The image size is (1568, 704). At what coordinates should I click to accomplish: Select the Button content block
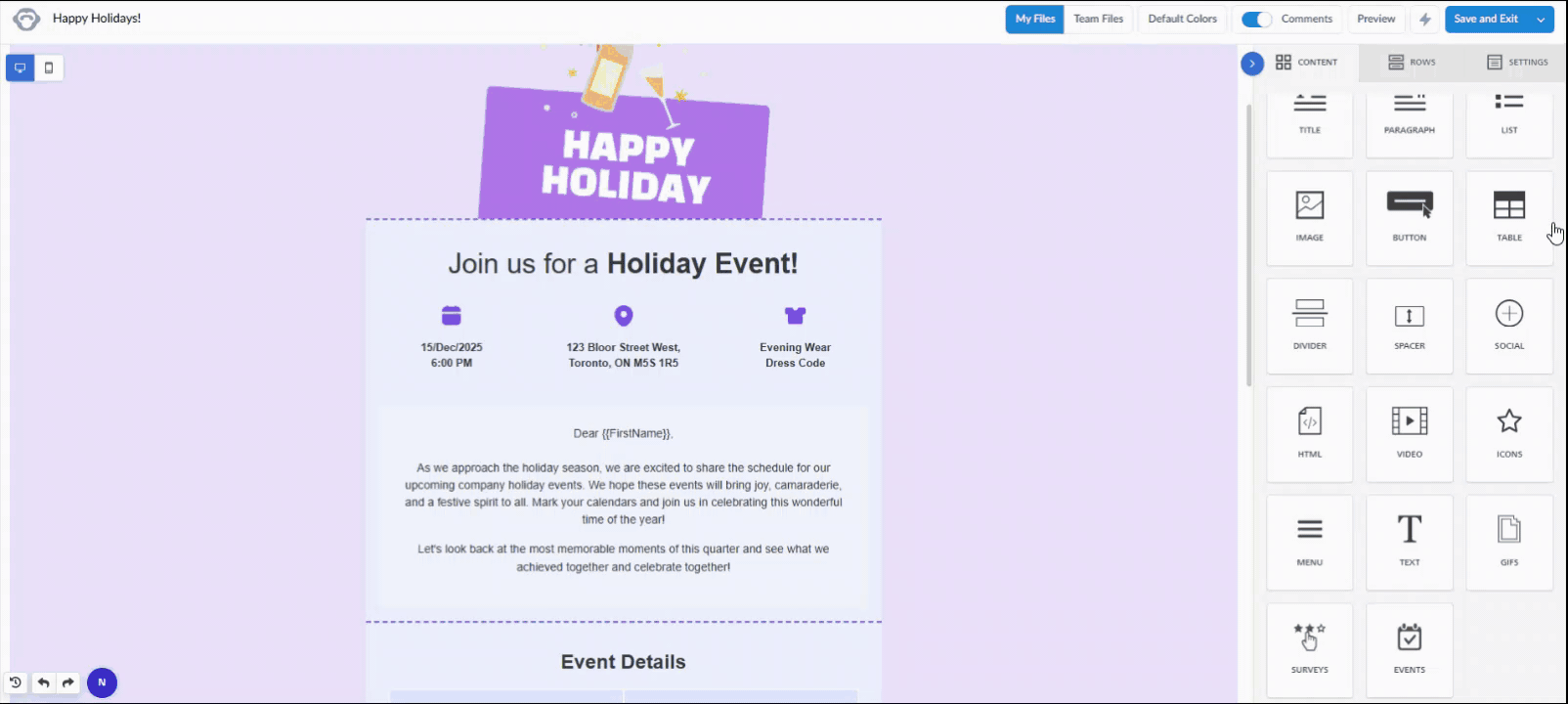point(1409,218)
